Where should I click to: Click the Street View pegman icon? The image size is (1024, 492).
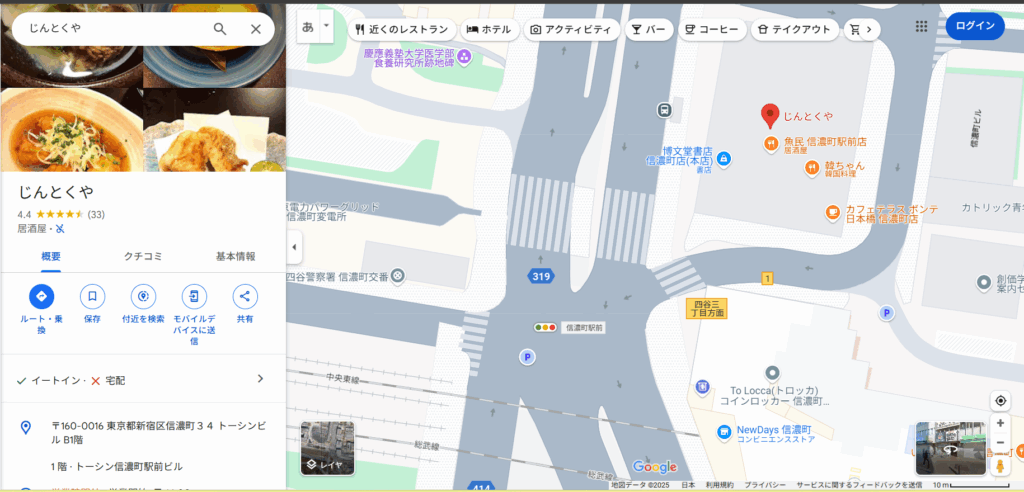tap(1000, 466)
